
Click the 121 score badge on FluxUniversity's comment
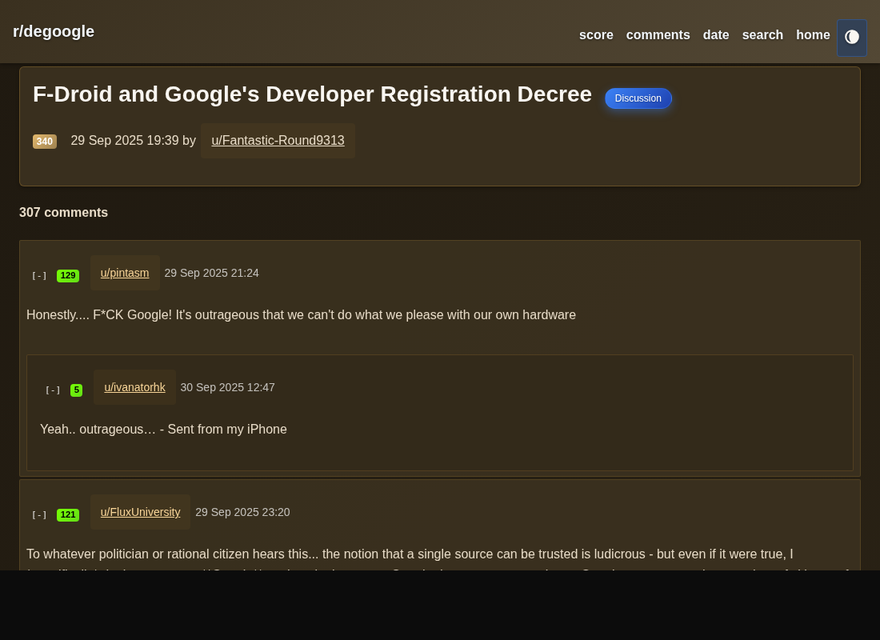point(68,515)
